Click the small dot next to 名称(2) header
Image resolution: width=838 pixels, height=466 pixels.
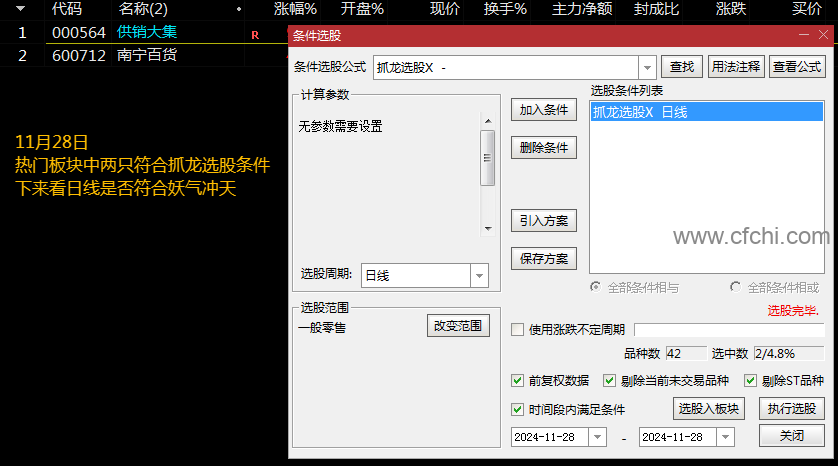238,9
